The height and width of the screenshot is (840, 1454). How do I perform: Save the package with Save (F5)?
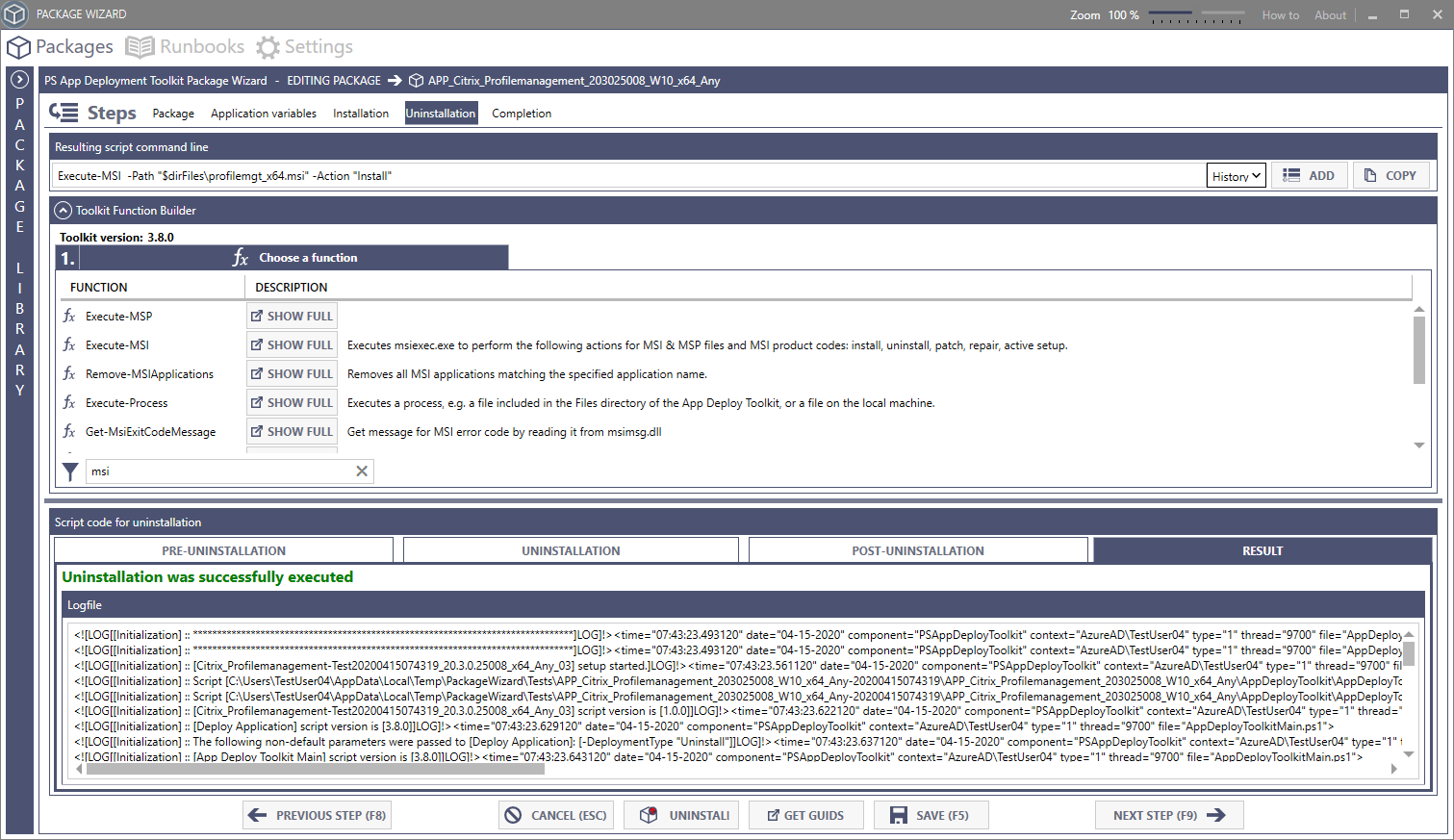[931, 815]
